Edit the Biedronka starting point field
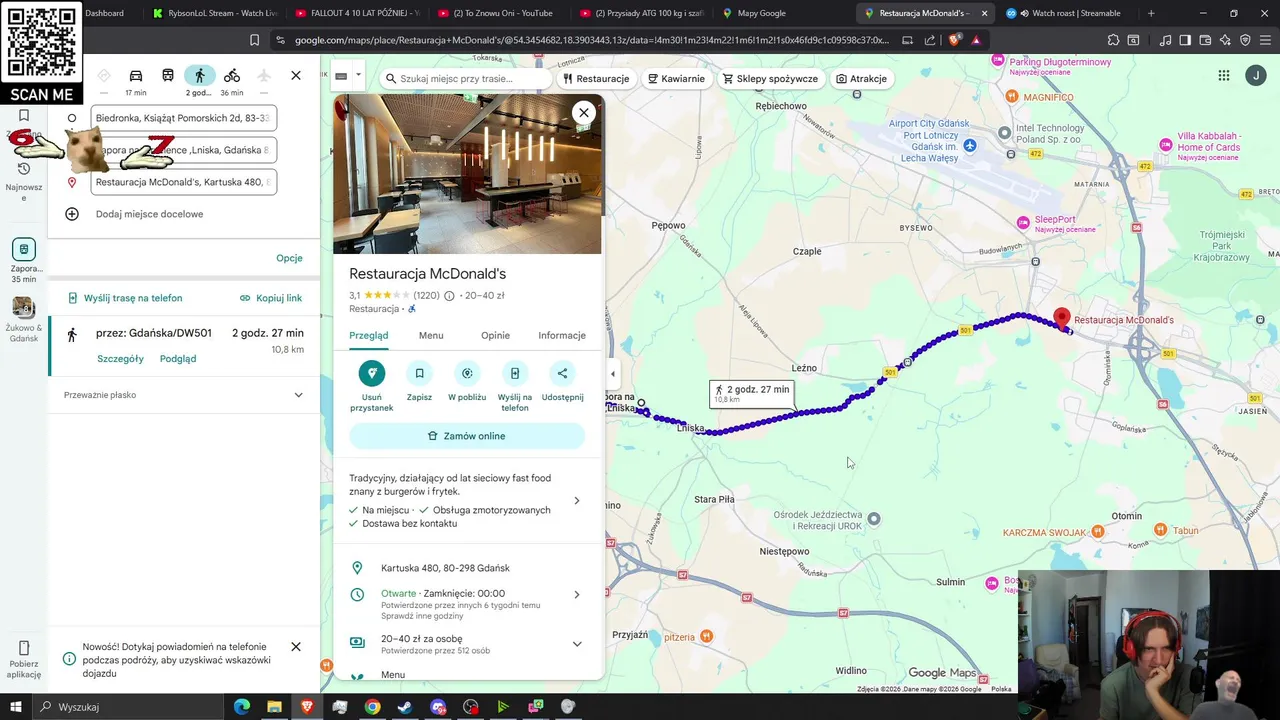This screenshot has height=720, width=1280. point(184,118)
